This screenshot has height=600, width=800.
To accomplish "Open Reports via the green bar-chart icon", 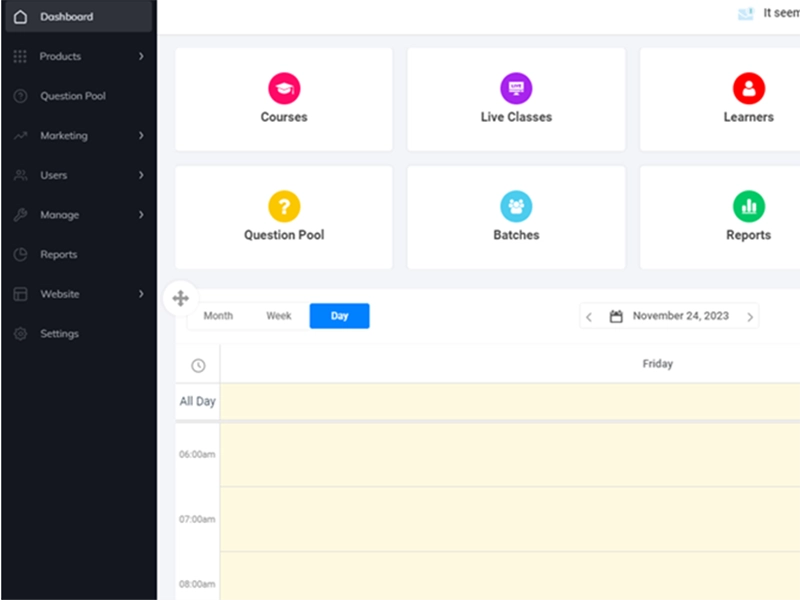I will [749, 206].
